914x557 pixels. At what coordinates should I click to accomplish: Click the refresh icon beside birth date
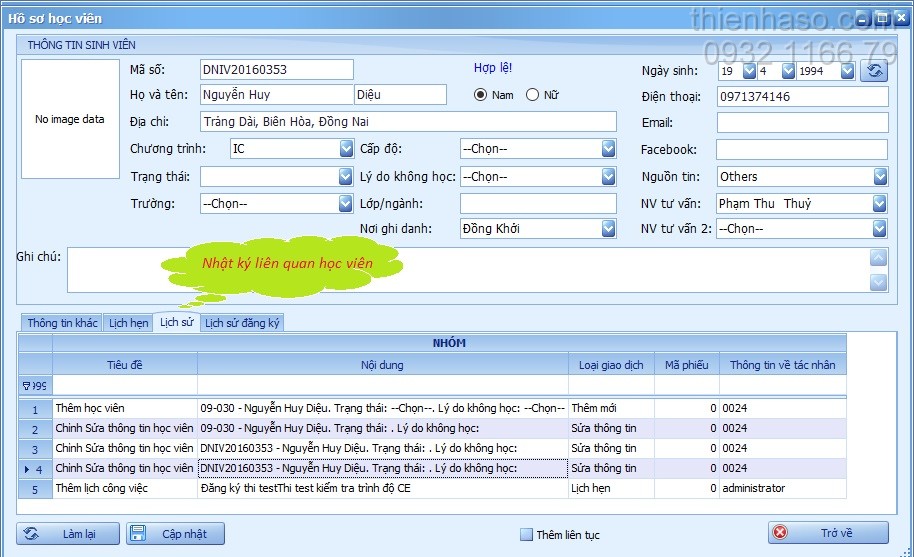[x=875, y=71]
